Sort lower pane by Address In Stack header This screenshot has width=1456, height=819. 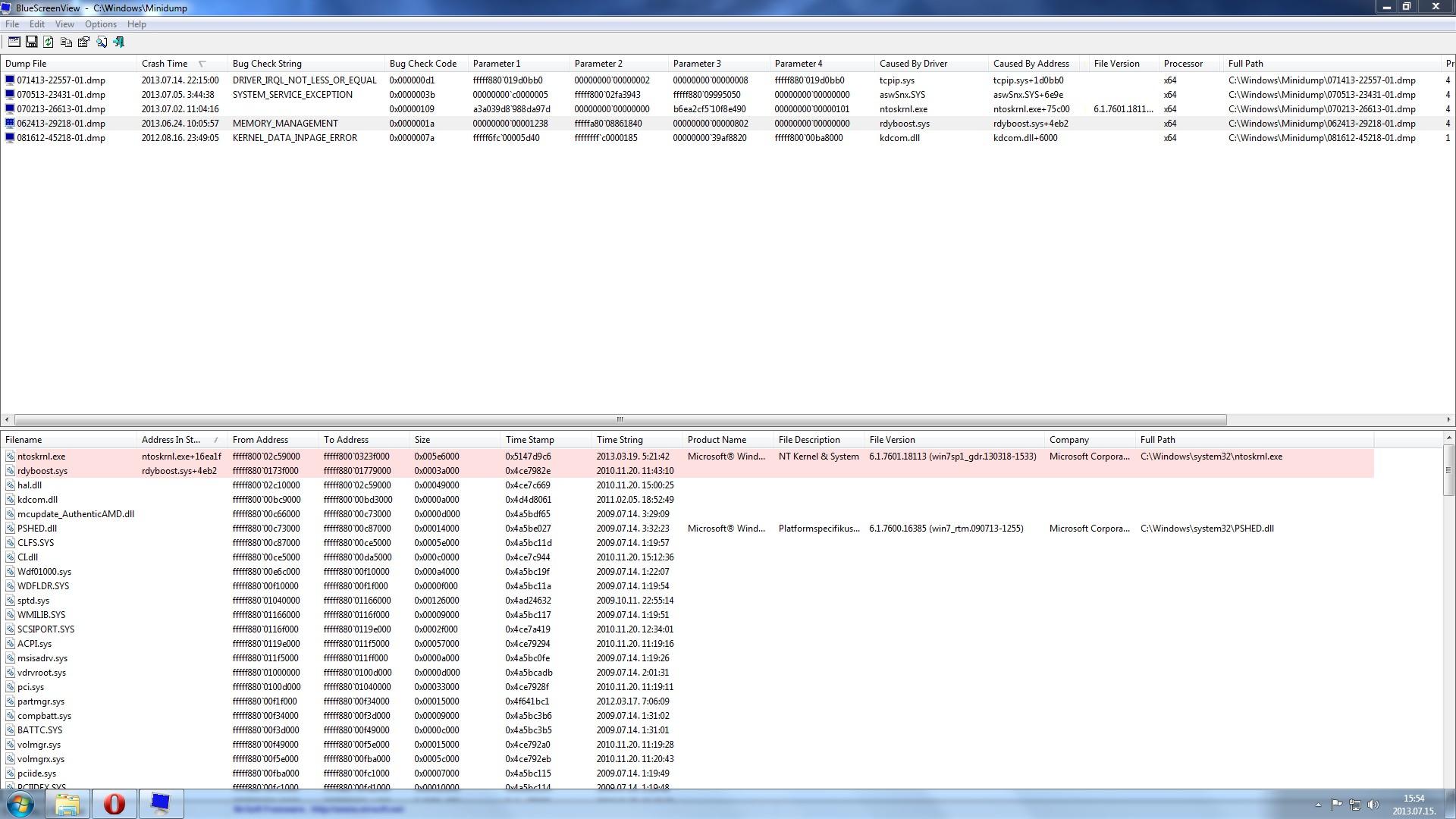click(182, 440)
